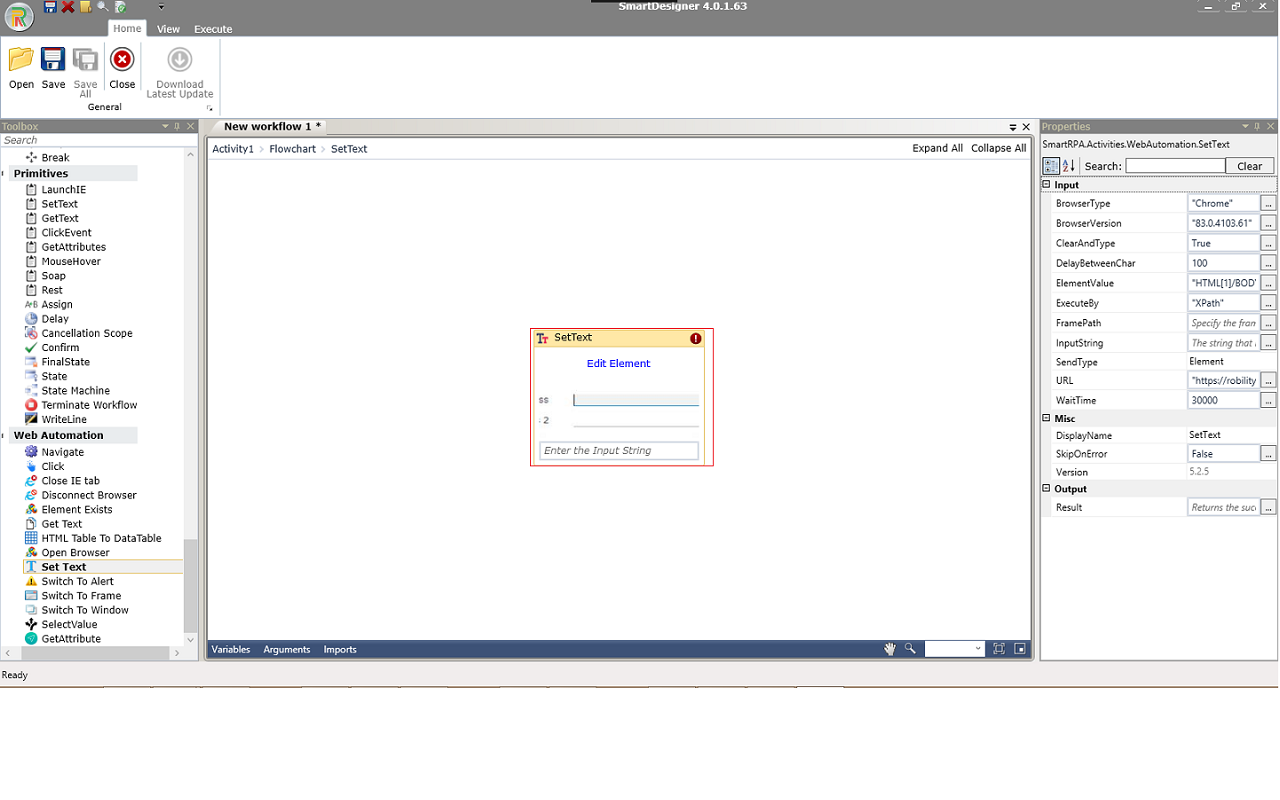Collapse the Input section in Properties panel
Viewport: 1280px width, 800px height.
click(x=1046, y=184)
